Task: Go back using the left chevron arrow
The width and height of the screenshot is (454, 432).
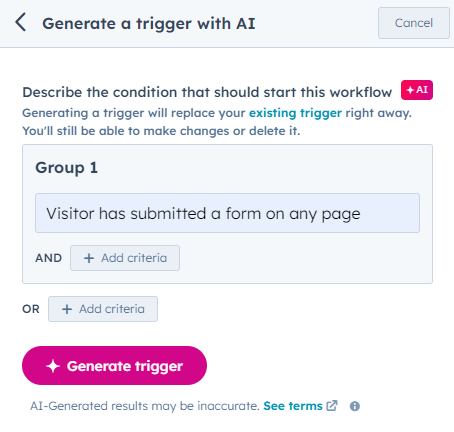Action: tap(20, 22)
